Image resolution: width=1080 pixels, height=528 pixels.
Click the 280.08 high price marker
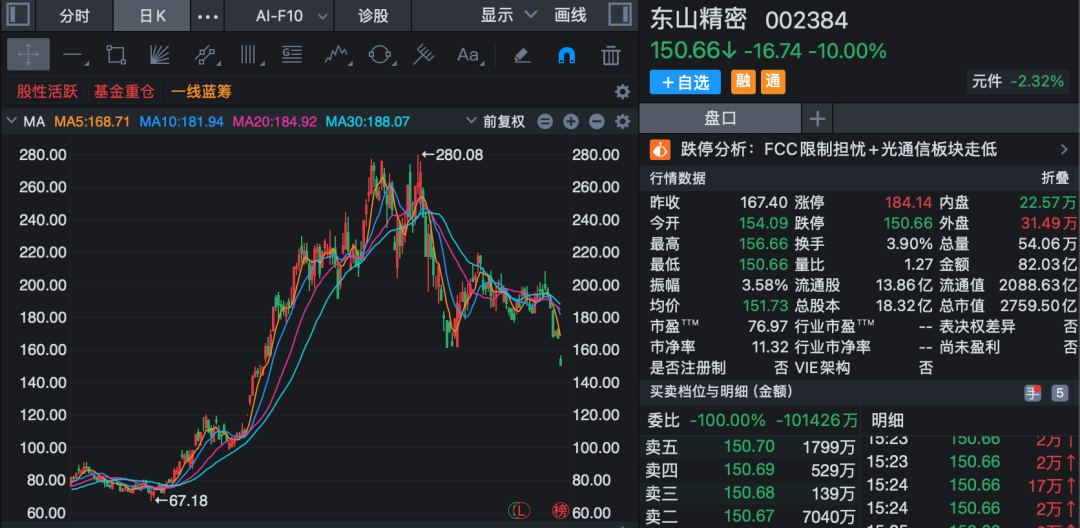452,155
